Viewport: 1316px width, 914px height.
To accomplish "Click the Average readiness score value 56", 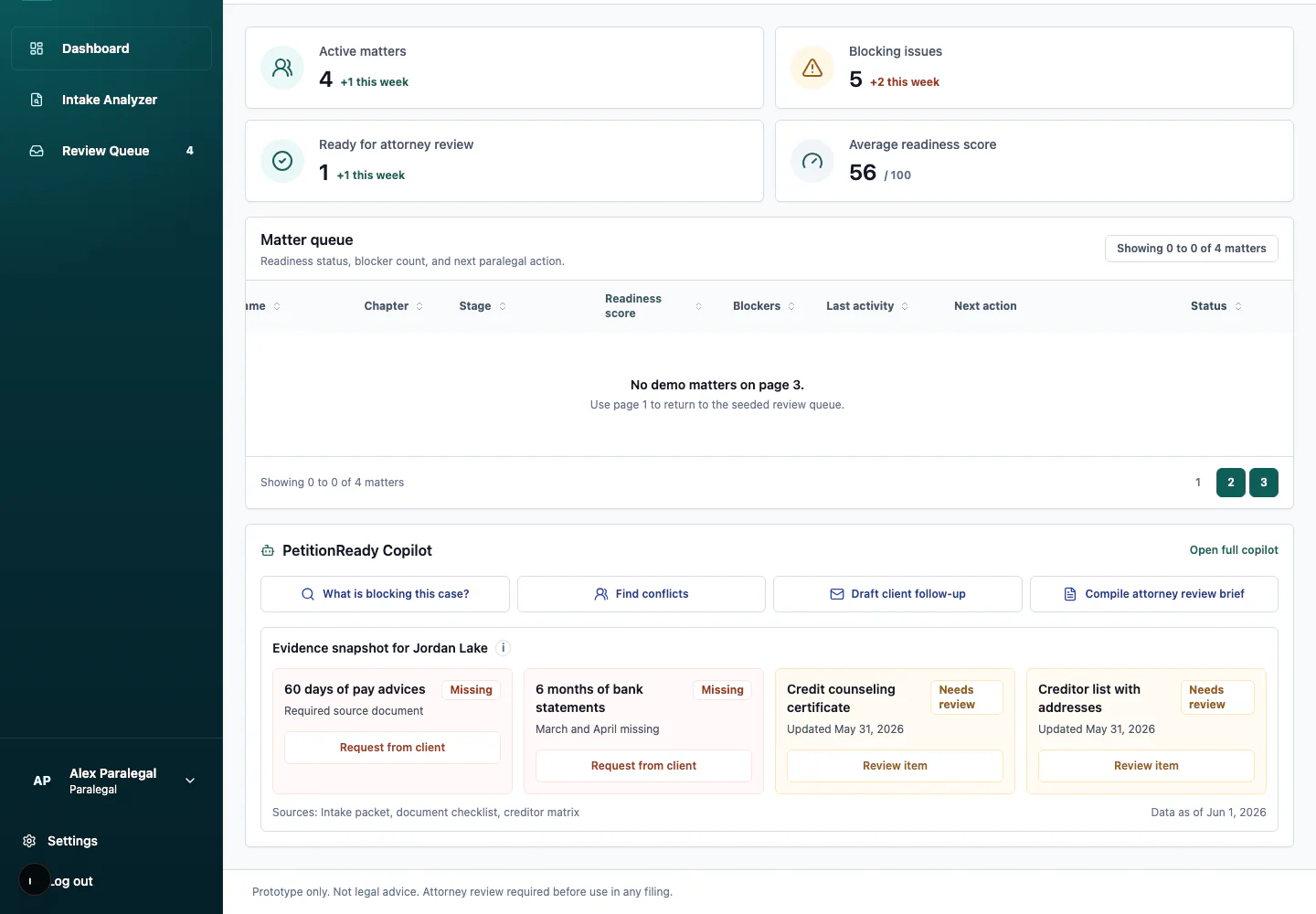I will 863,172.
